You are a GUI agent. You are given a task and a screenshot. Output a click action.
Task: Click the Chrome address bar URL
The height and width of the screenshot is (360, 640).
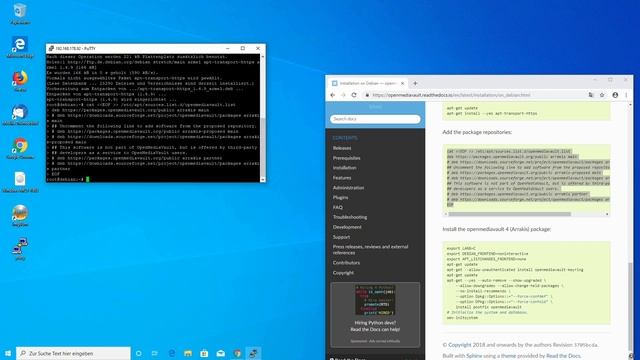[451, 95]
